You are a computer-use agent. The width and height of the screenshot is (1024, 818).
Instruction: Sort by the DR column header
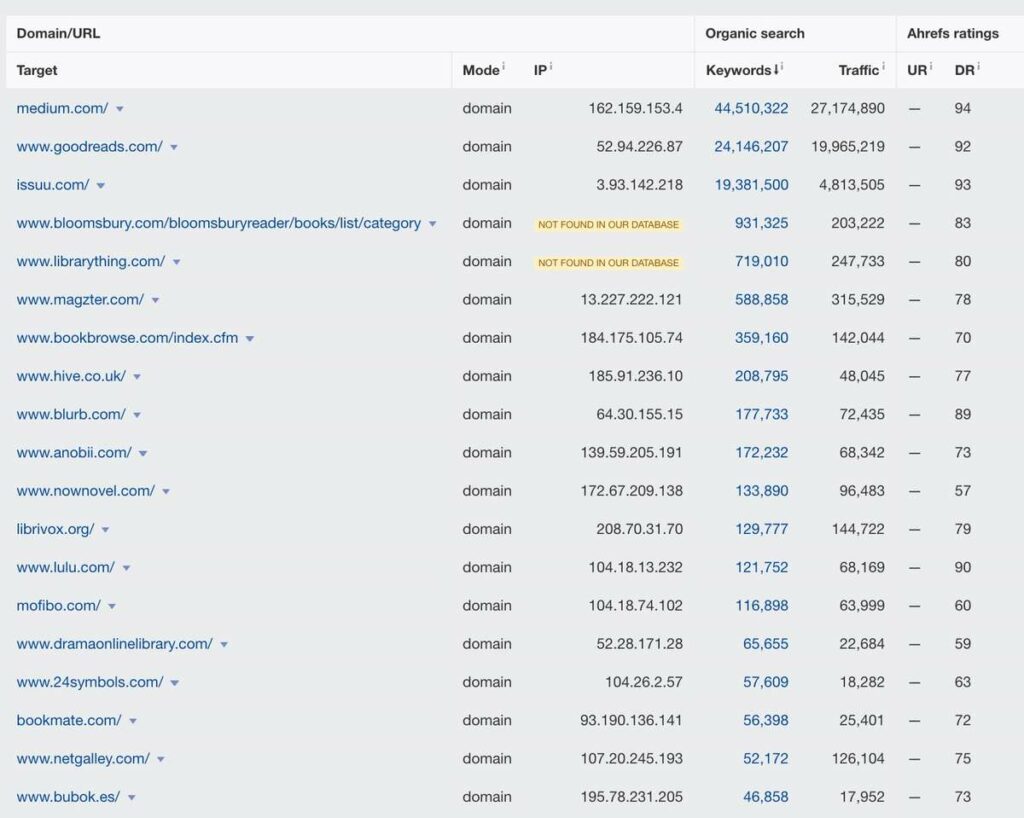(x=964, y=71)
